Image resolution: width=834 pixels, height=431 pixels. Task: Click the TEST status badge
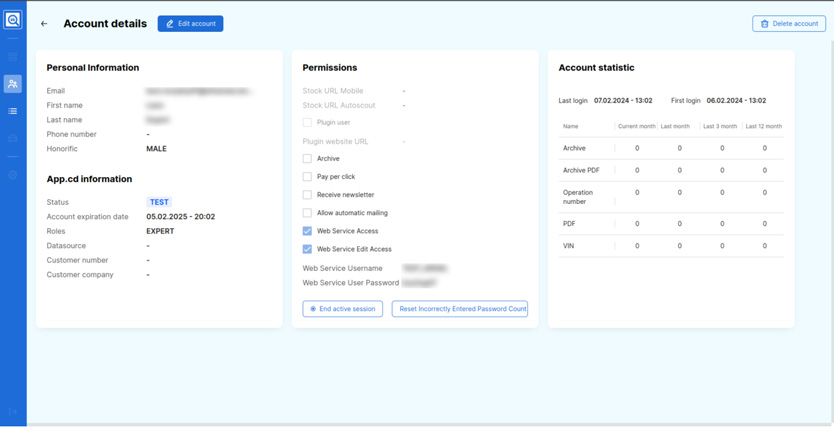(159, 202)
